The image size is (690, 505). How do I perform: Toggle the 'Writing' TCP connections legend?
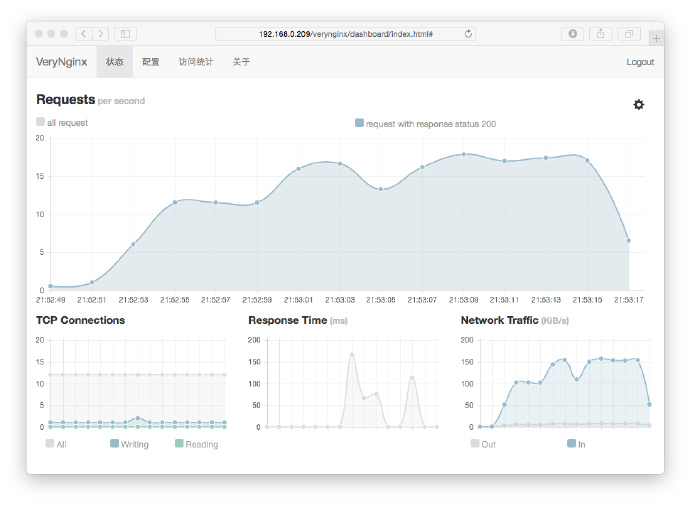129,444
